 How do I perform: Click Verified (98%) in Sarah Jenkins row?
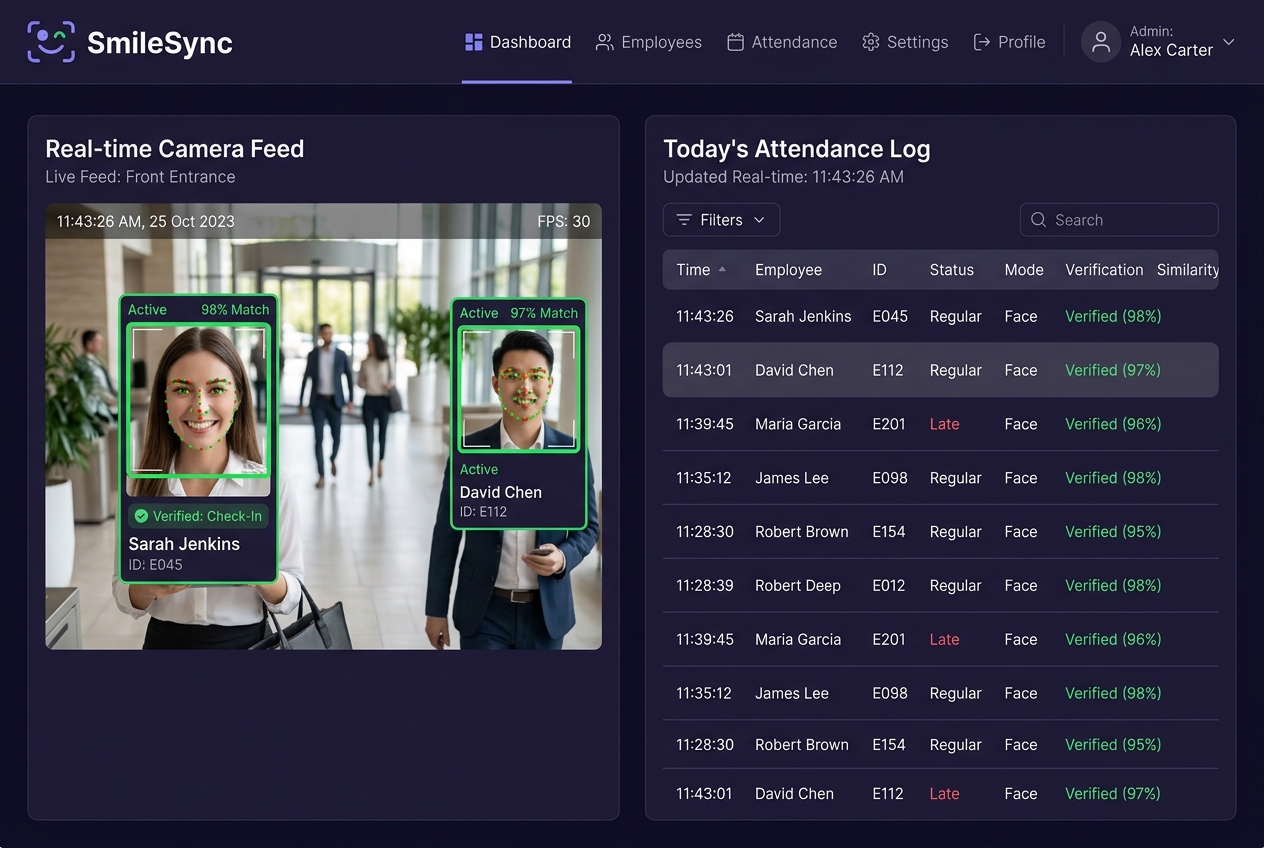point(1113,316)
